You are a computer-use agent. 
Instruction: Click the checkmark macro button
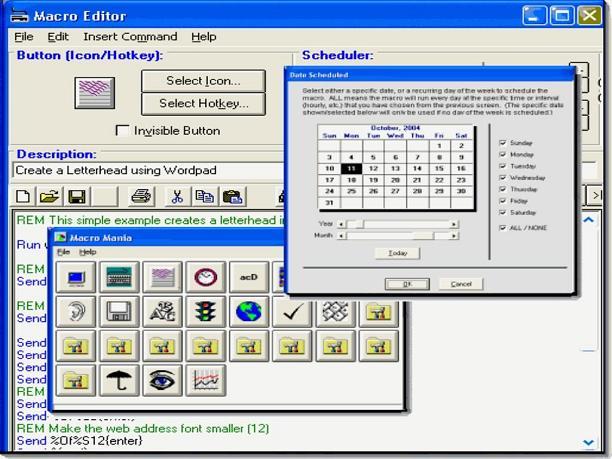pos(292,311)
